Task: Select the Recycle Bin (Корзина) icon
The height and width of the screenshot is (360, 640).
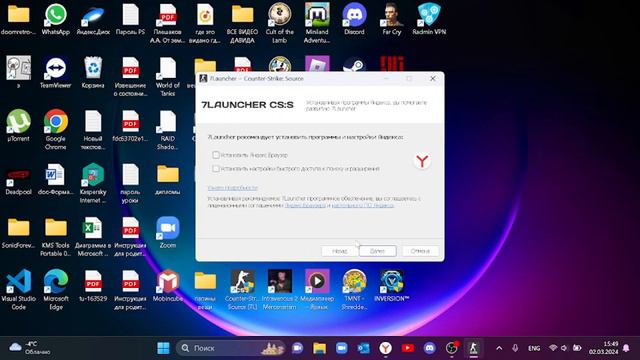Action: [93, 73]
